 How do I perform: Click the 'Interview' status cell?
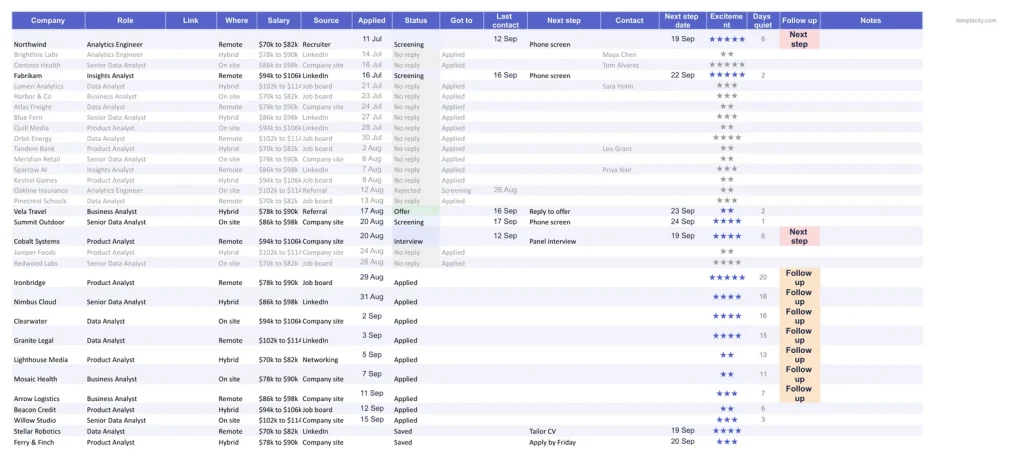click(x=416, y=237)
